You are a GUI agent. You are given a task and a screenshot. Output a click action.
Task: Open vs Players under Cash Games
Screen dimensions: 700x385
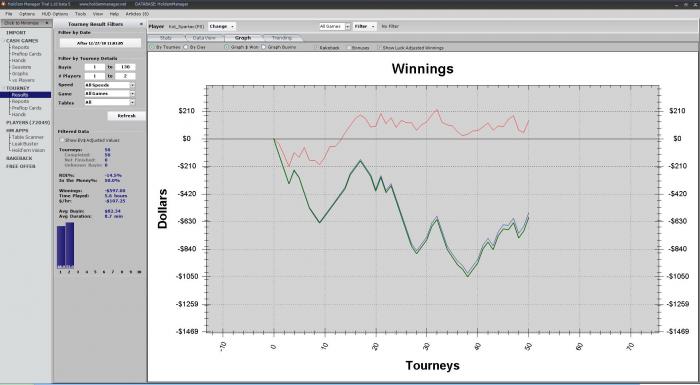23,80
